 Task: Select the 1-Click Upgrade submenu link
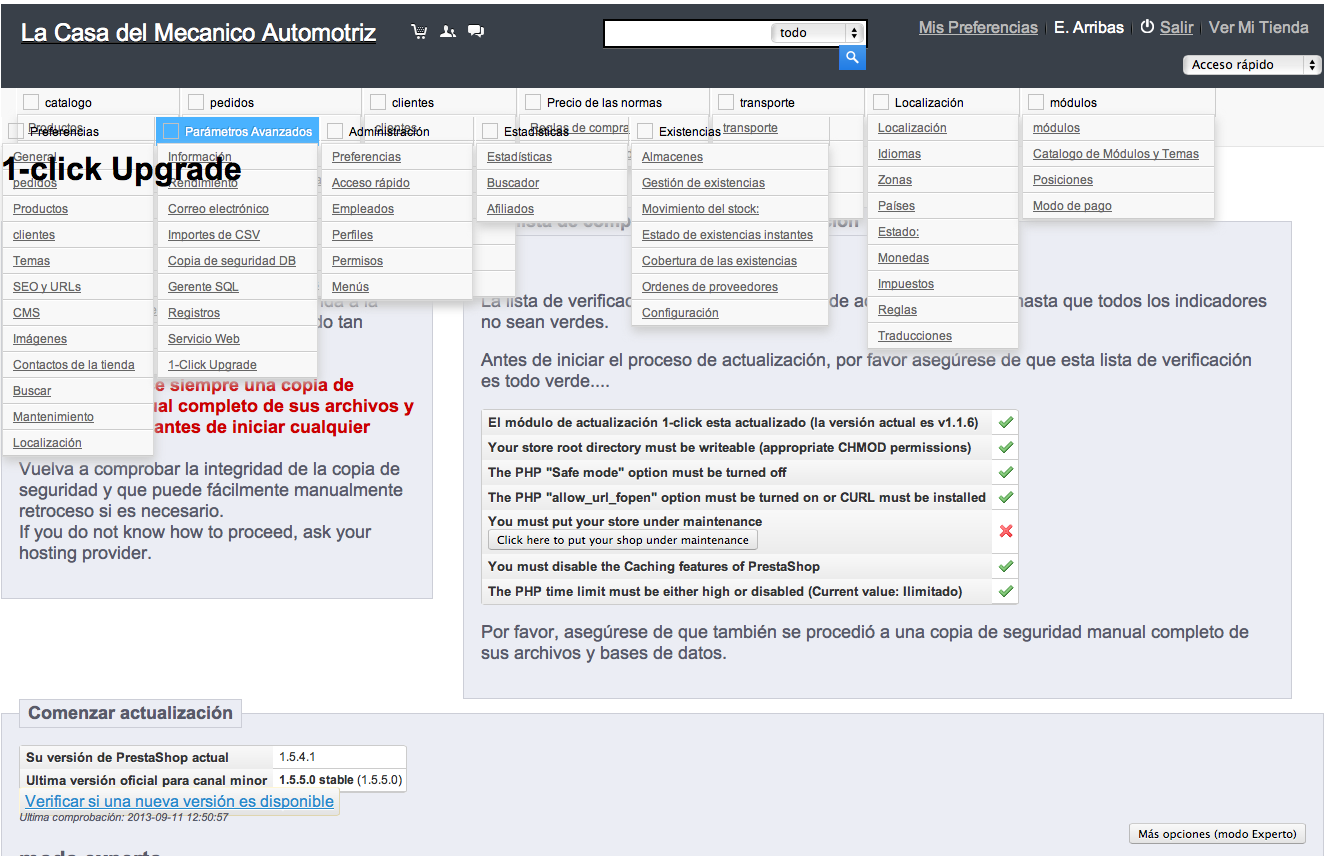coord(212,365)
